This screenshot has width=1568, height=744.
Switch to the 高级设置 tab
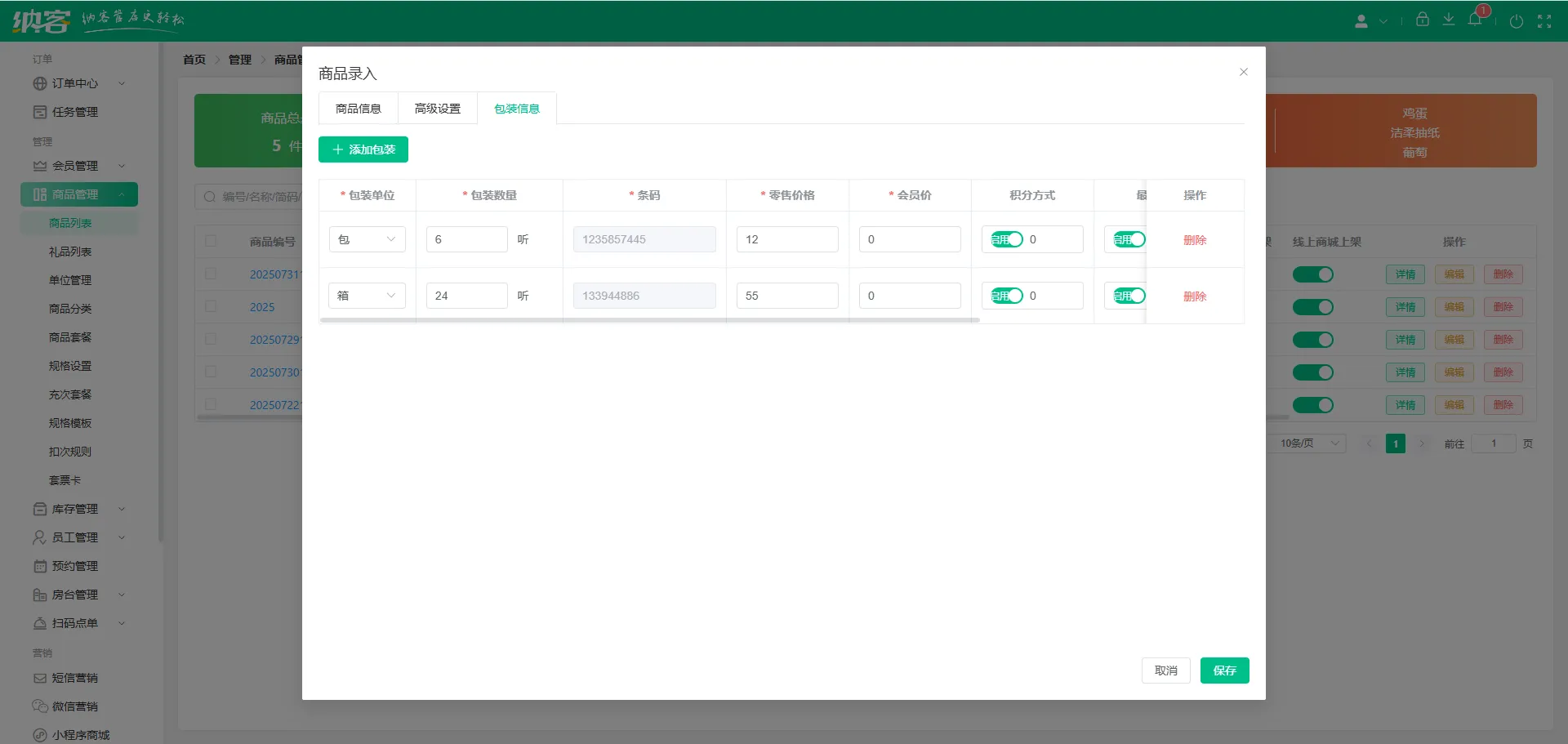437,109
